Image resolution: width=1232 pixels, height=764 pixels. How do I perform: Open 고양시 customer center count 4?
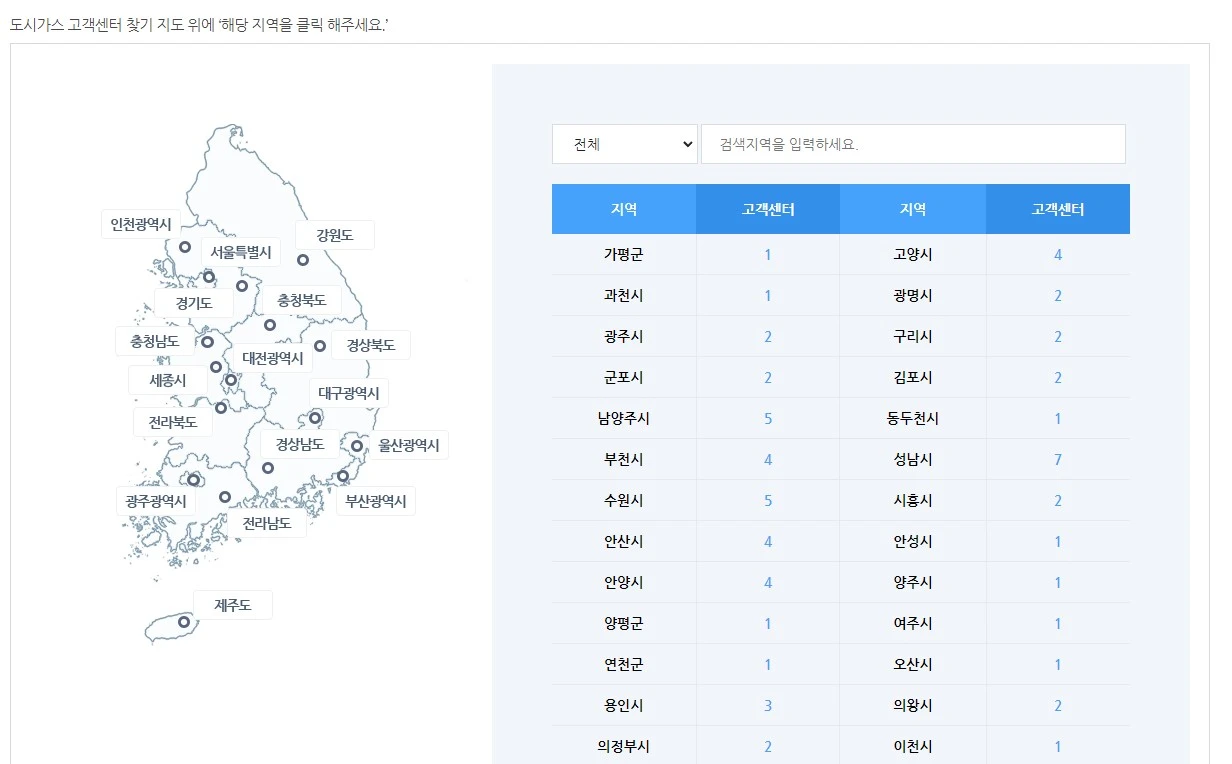(1058, 255)
